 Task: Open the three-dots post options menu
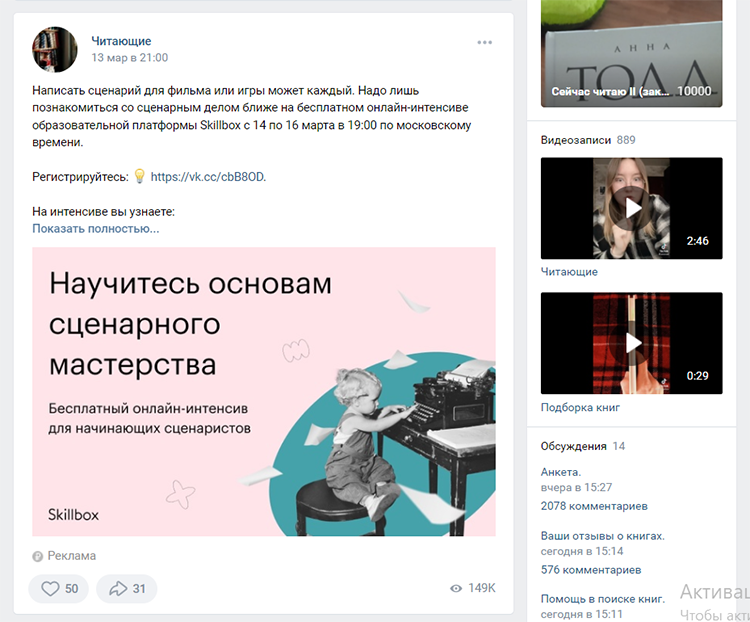click(x=485, y=43)
